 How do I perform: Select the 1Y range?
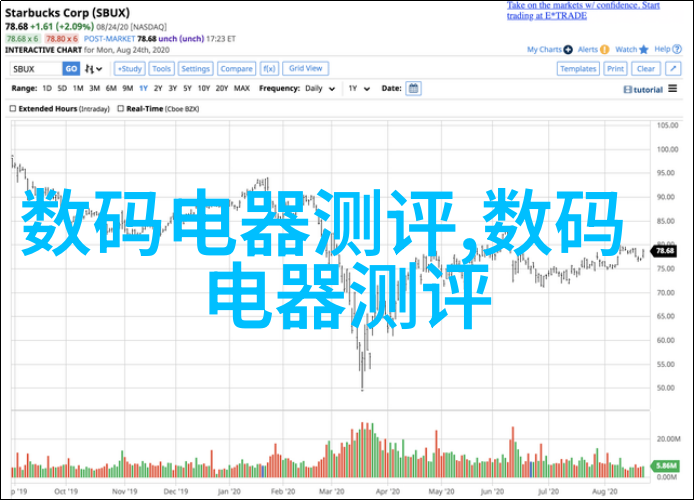tap(143, 88)
